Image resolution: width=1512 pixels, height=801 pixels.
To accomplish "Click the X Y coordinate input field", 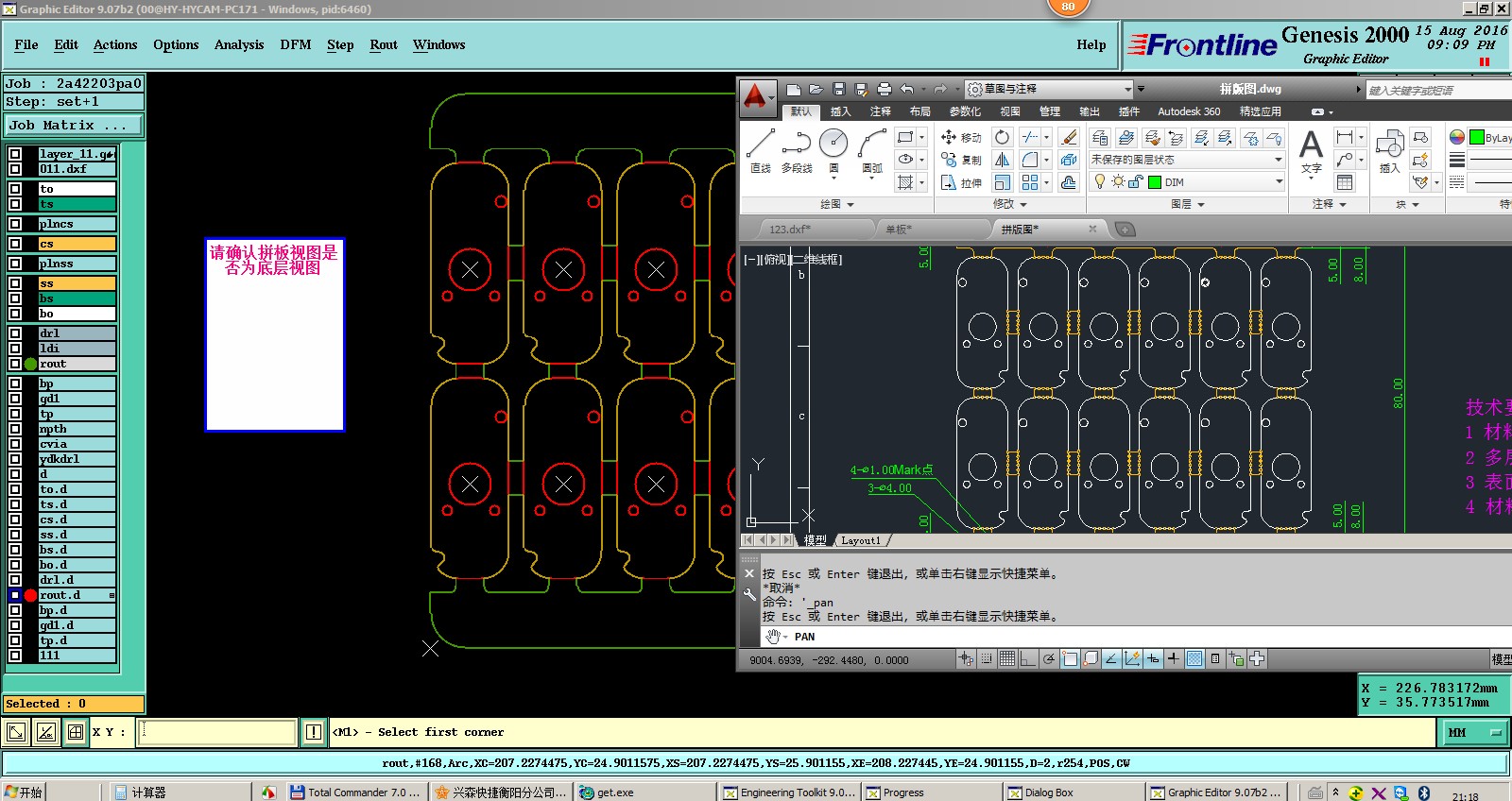I will point(217,732).
